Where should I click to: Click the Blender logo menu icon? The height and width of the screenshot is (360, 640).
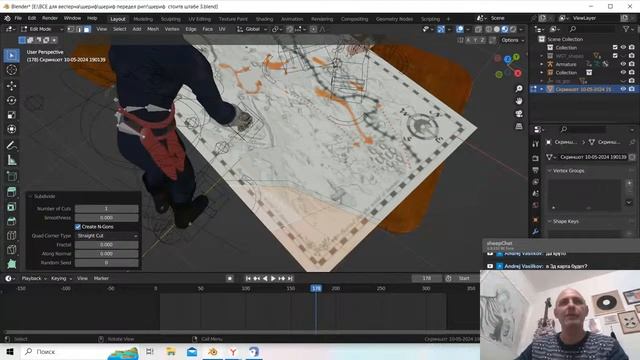7,18
